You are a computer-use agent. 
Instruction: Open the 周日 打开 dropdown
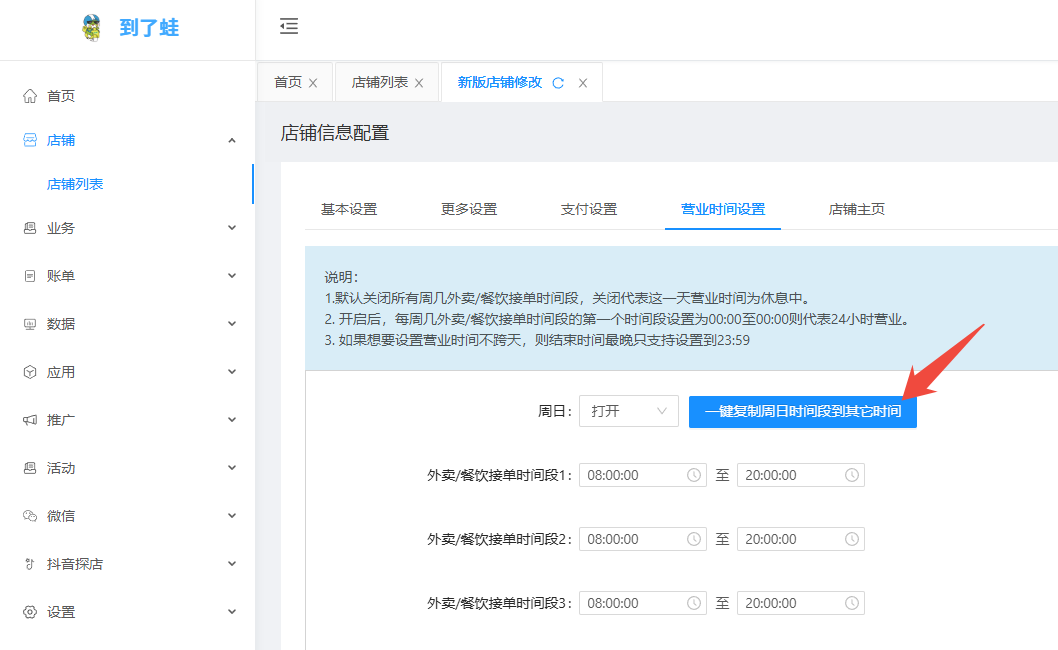coord(629,411)
